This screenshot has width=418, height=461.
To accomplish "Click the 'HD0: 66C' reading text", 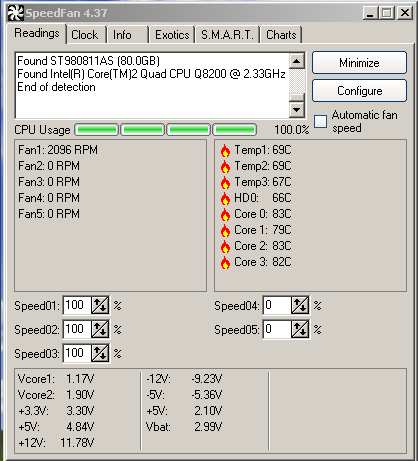I will (x=263, y=198).
